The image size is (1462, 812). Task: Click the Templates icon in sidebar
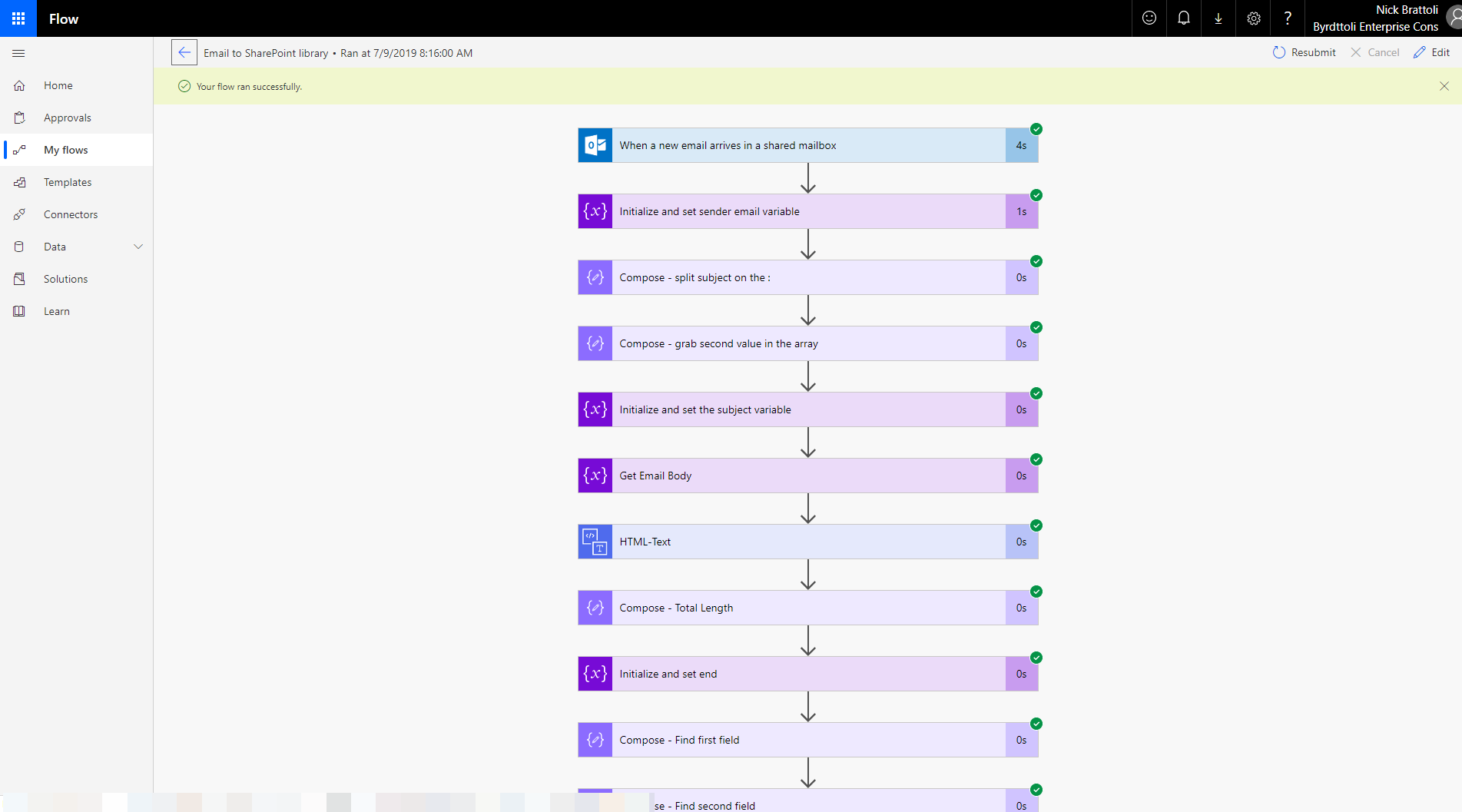coord(19,182)
